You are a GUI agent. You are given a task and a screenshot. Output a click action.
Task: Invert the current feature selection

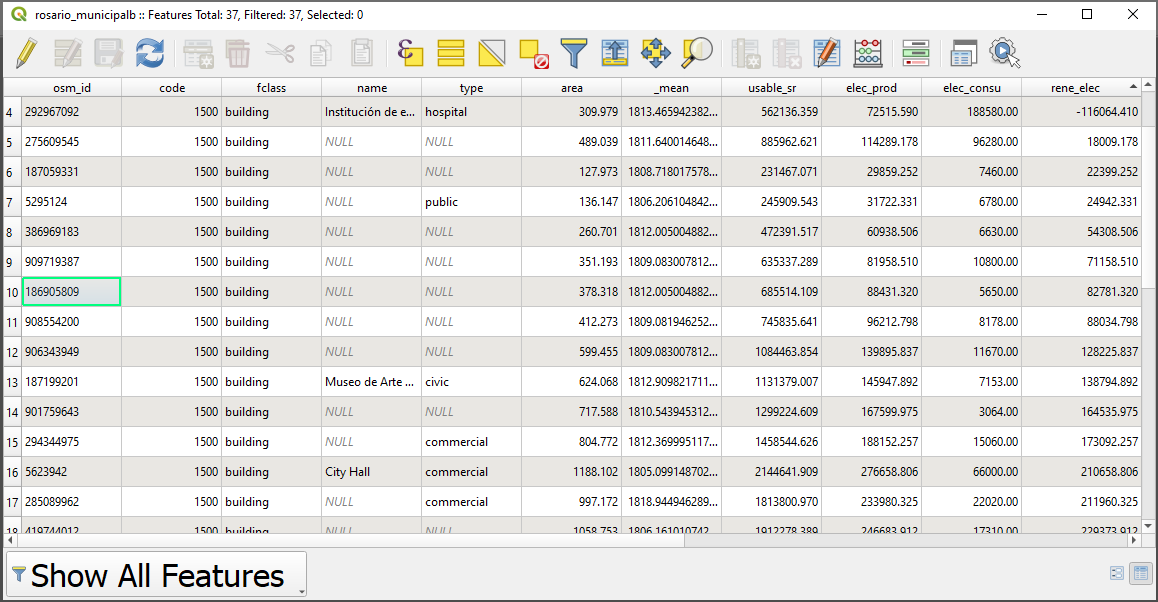(492, 53)
